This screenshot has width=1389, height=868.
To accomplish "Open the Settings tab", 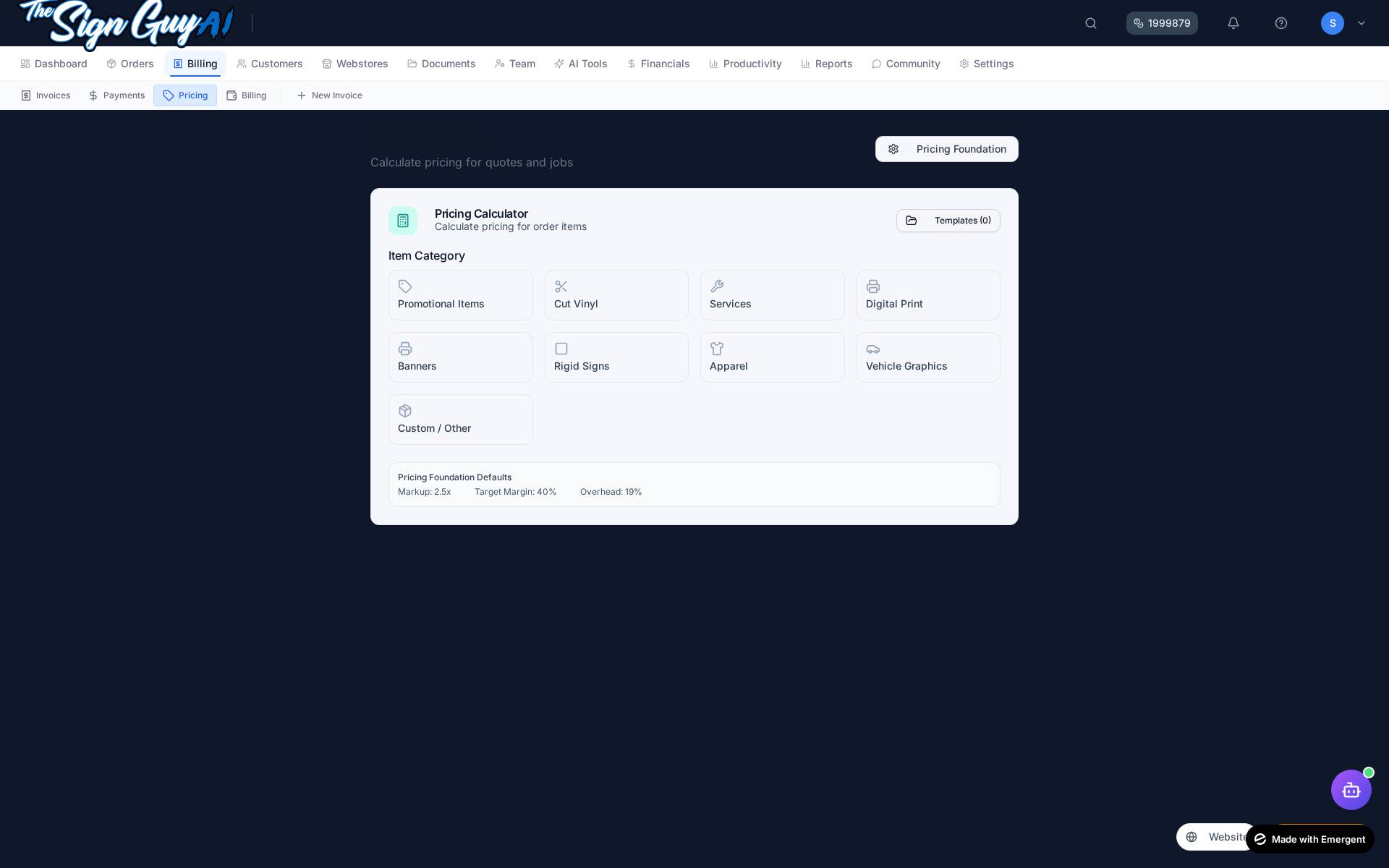I will coord(987,64).
